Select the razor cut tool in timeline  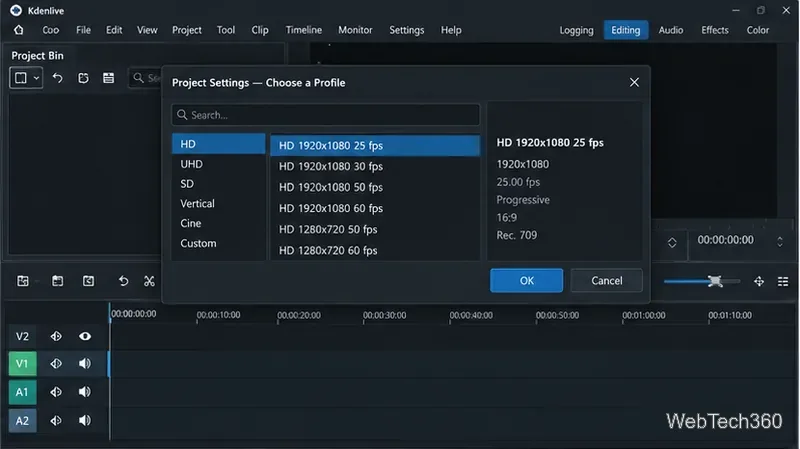coord(149,281)
